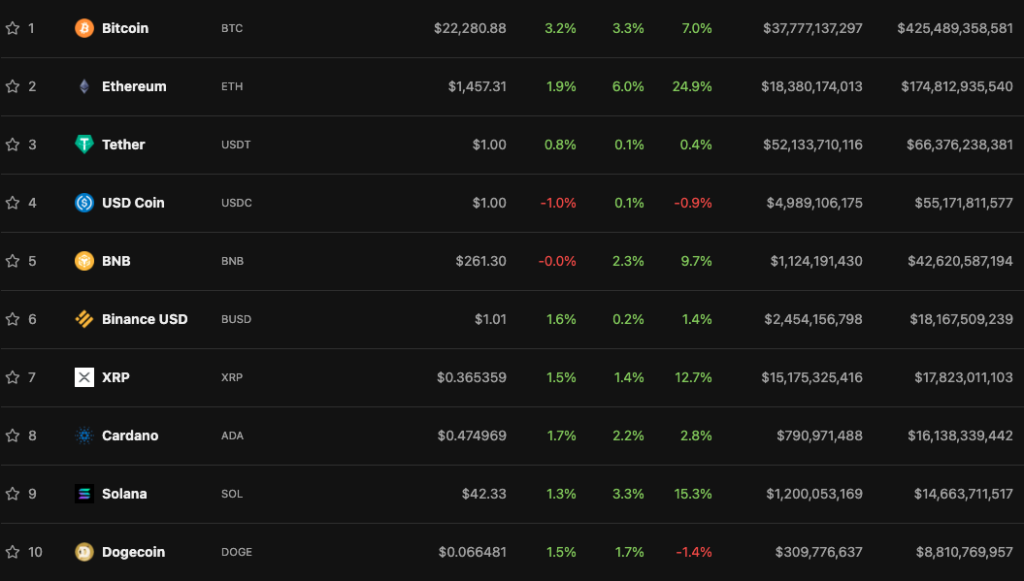This screenshot has width=1024, height=581.
Task: Click the USDT ticker symbol text
Action: tap(236, 145)
